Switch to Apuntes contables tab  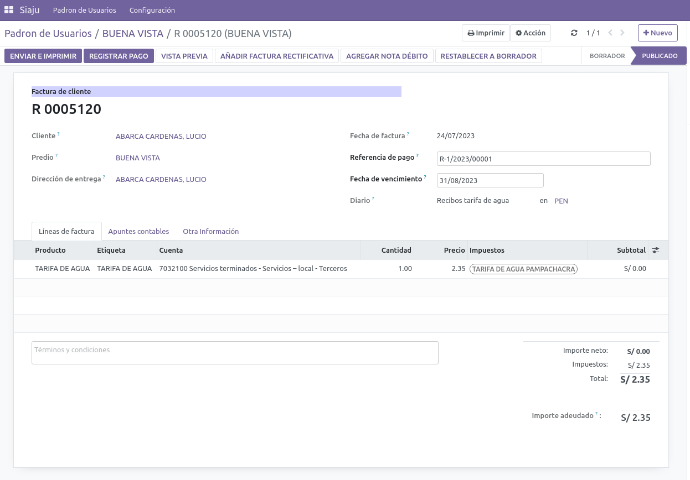point(138,231)
